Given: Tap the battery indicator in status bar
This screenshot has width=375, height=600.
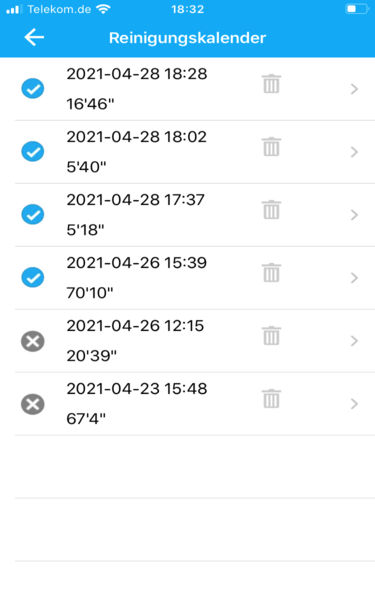Looking at the screenshot, I should pos(357,9).
